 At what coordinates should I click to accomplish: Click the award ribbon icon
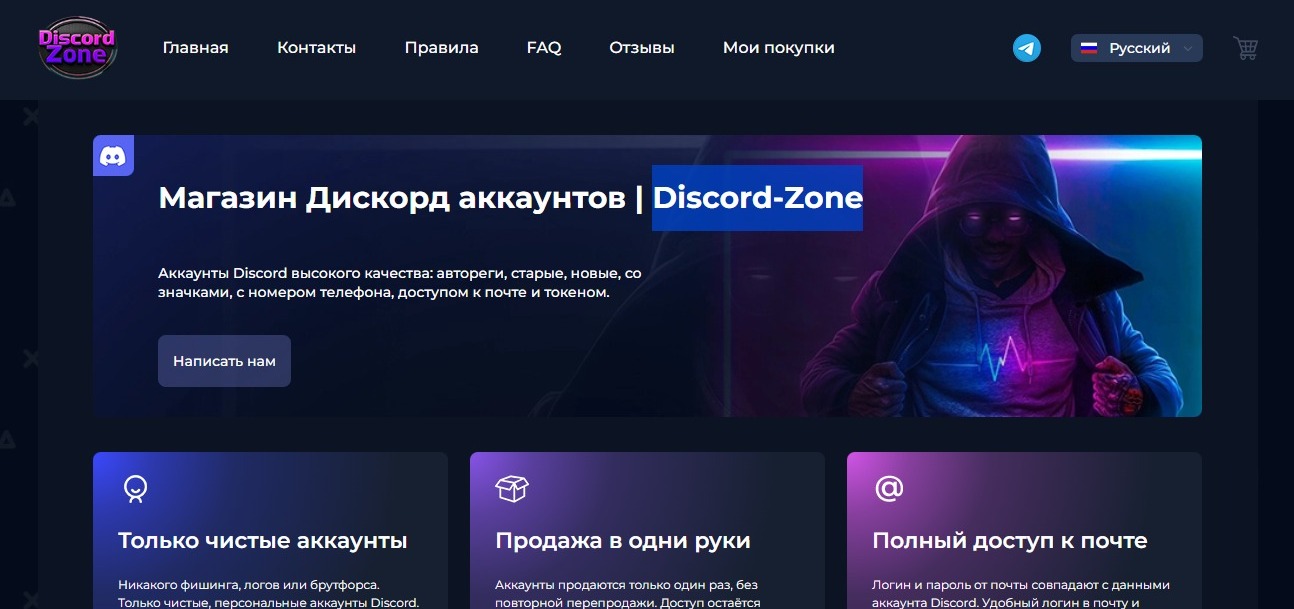pyautogui.click(x=135, y=488)
